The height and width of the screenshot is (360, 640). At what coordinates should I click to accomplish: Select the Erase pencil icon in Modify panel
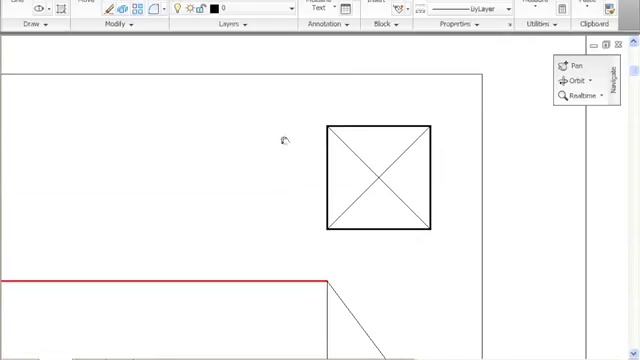tap(109, 9)
